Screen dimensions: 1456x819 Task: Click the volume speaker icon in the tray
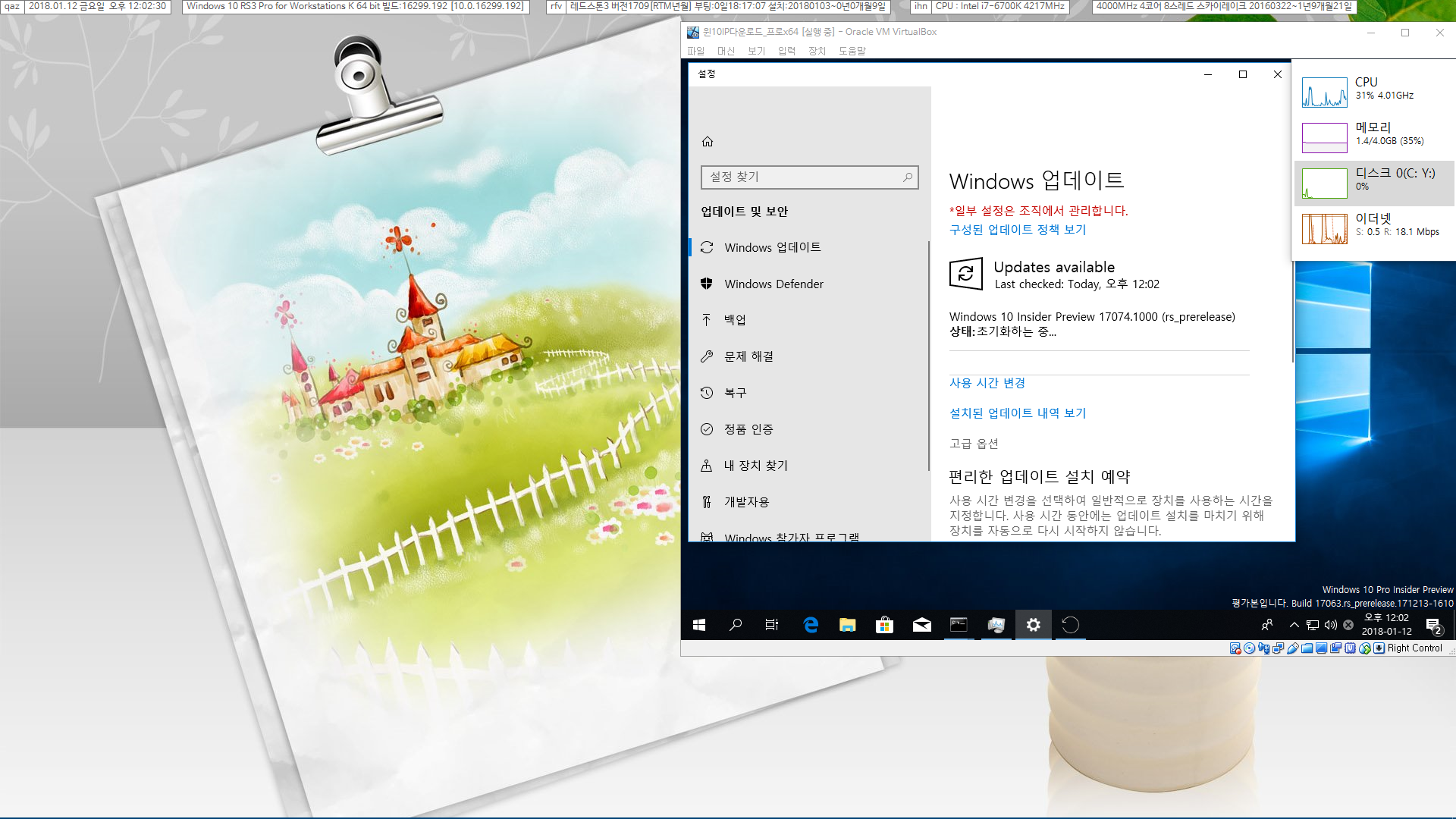pyautogui.click(x=1331, y=625)
